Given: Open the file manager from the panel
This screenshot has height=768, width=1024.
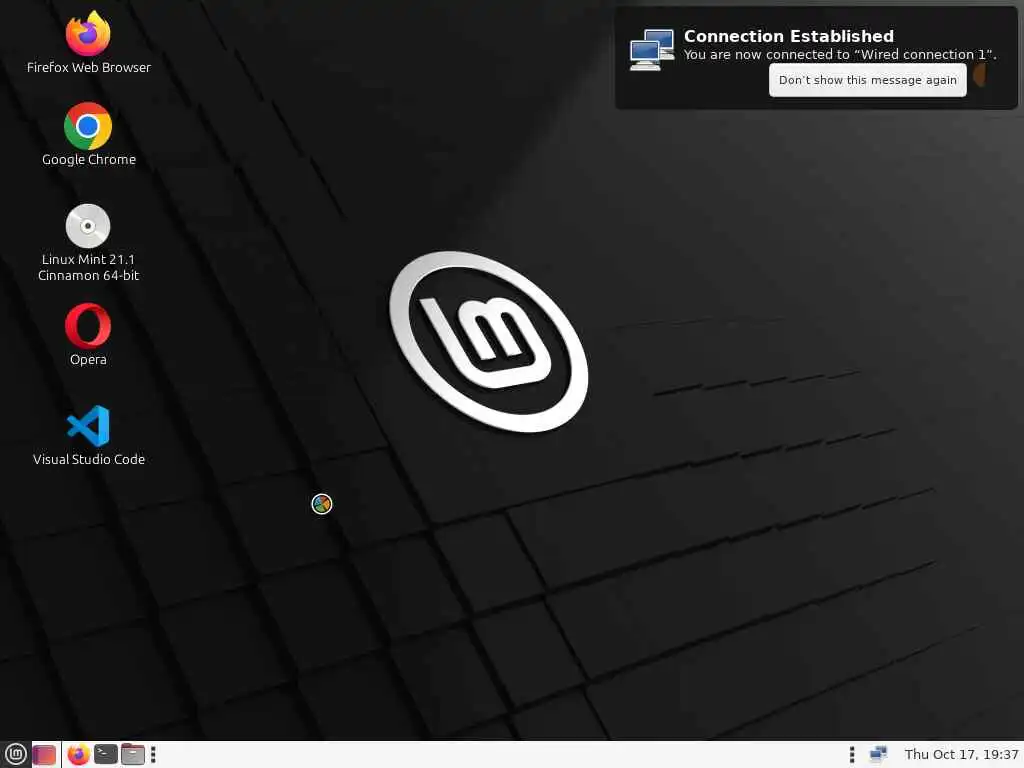Looking at the screenshot, I should point(133,754).
